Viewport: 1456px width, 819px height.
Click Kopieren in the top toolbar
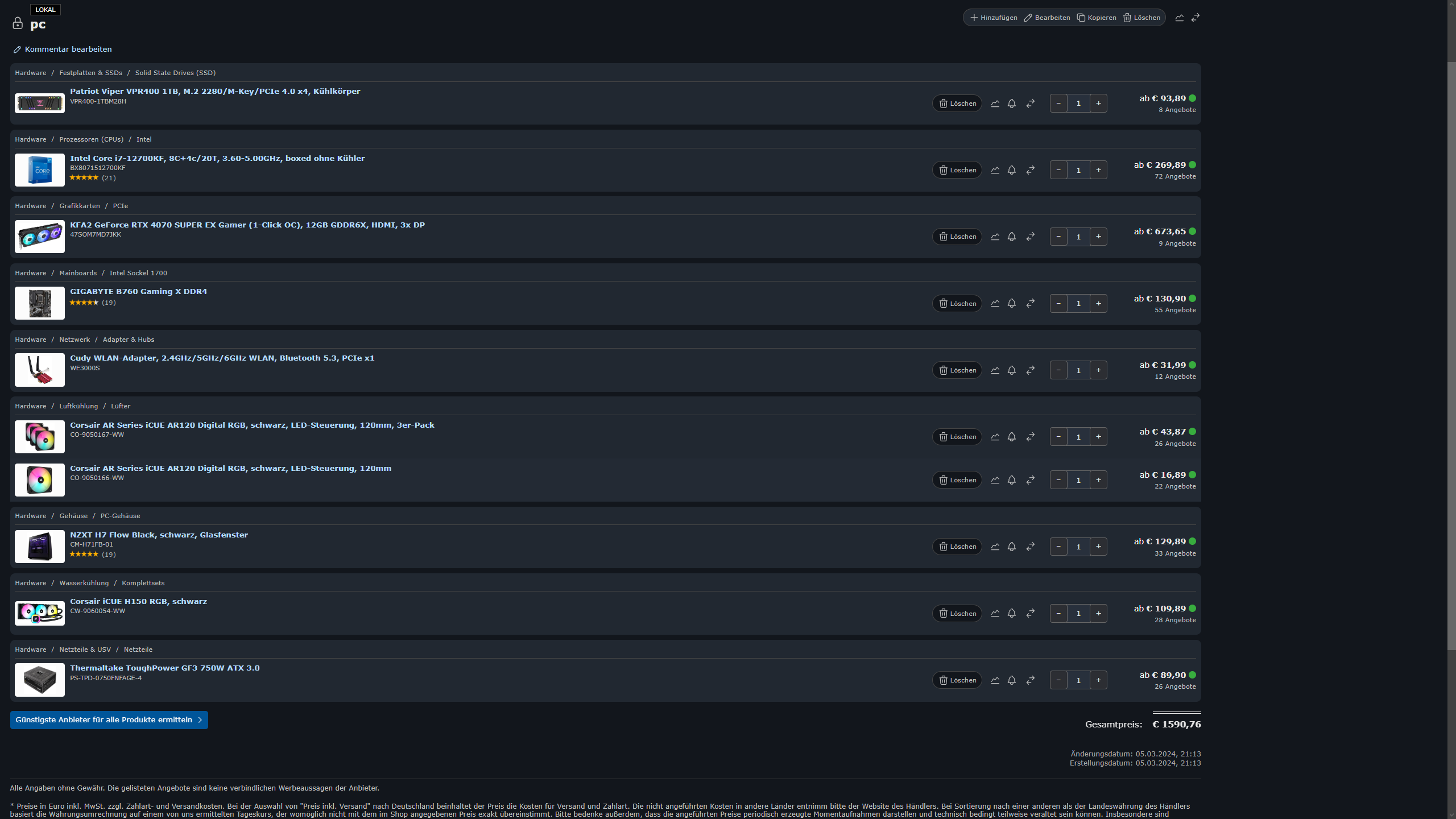tap(1097, 18)
